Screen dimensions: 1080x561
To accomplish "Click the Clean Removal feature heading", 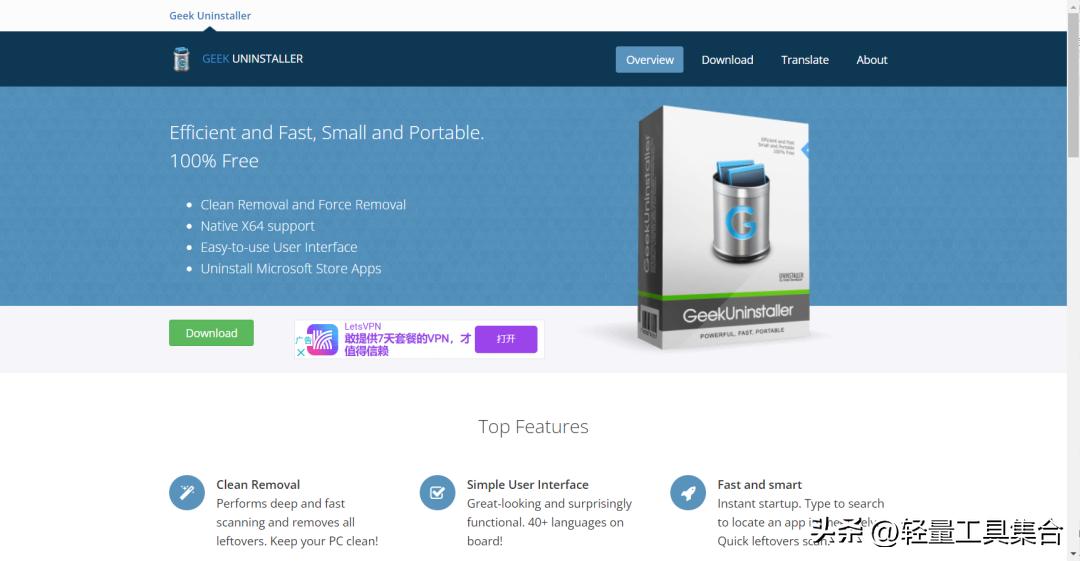I will tap(258, 484).
